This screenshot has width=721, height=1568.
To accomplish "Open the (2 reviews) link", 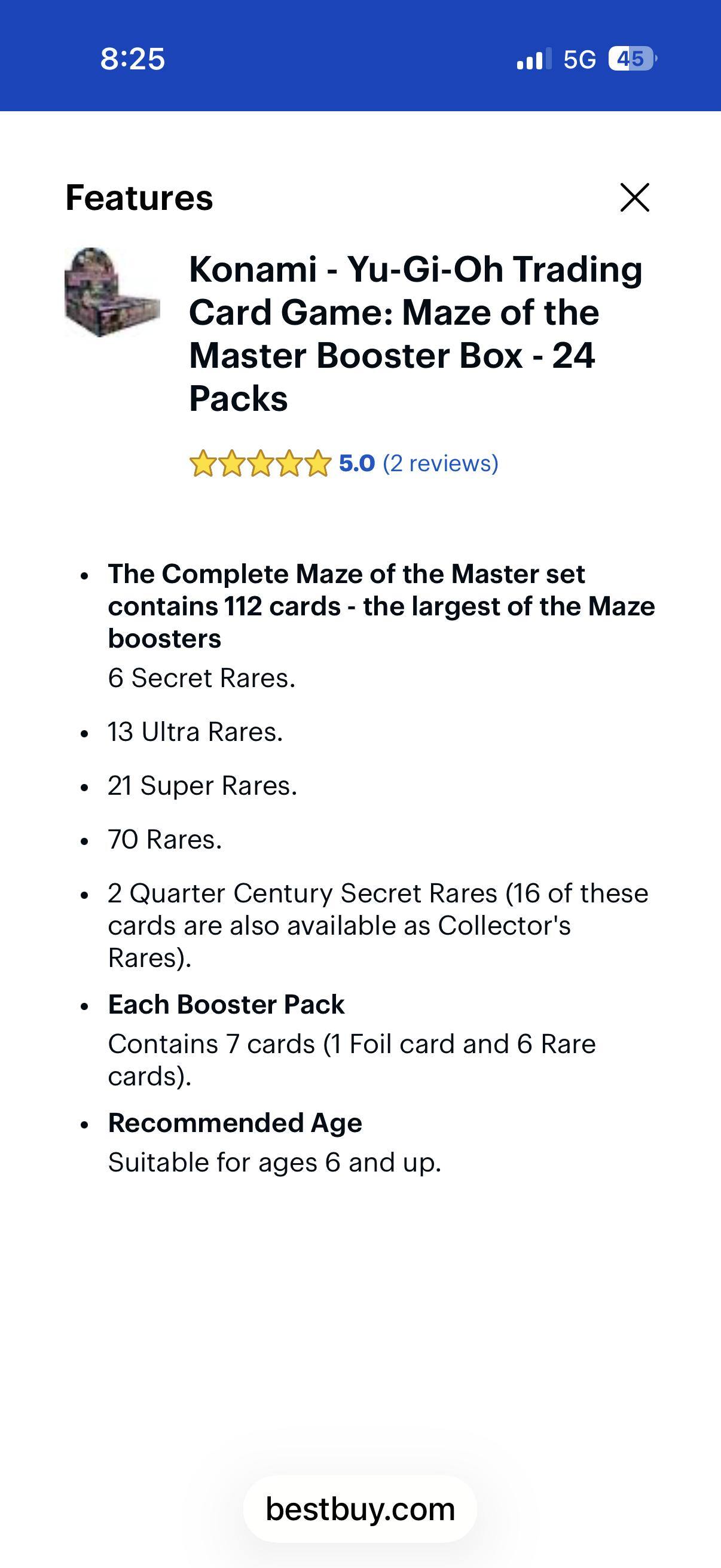I will [441, 464].
